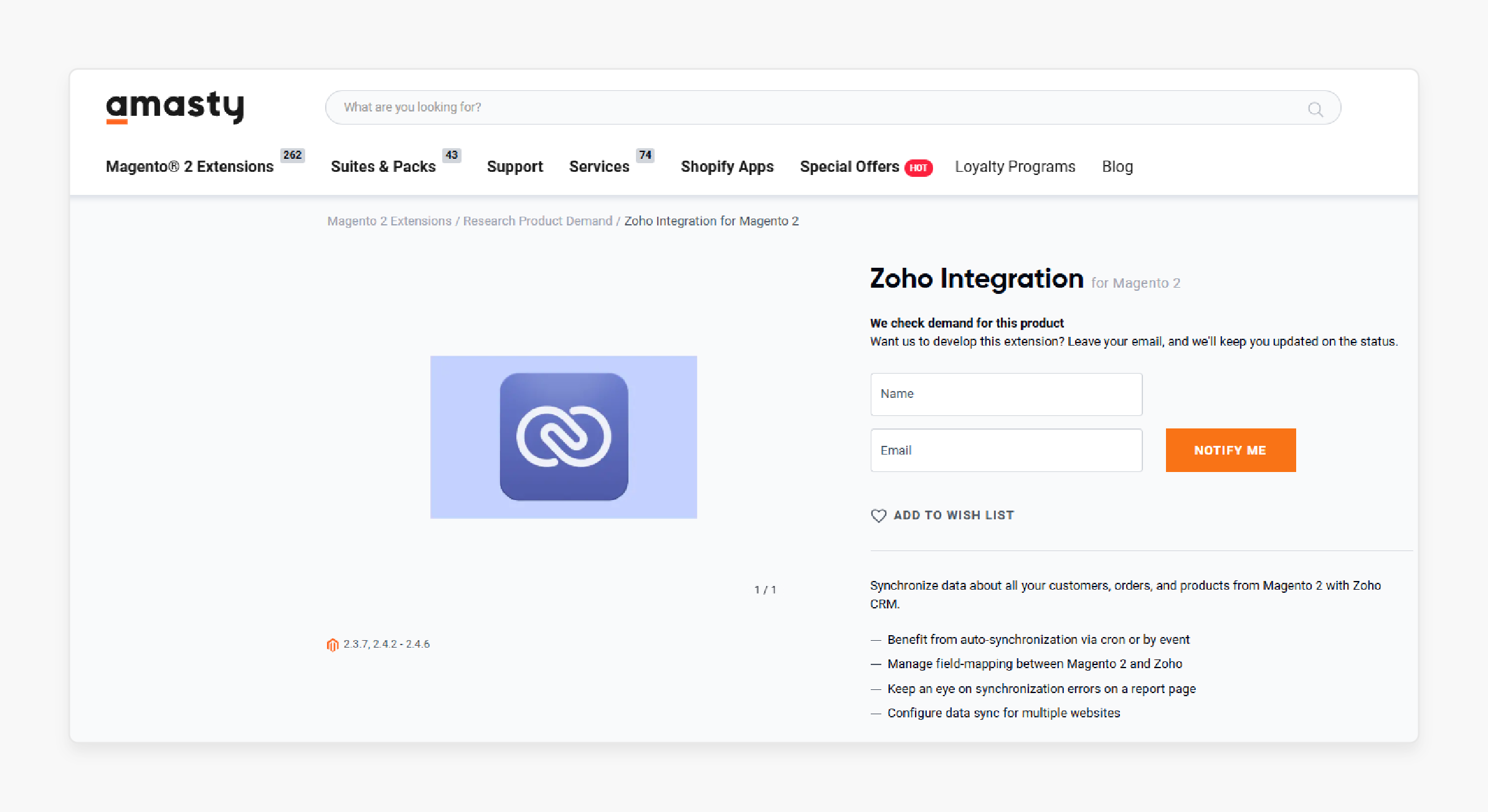This screenshot has width=1488, height=812.
Task: Click the Name input field
Action: click(x=1006, y=394)
